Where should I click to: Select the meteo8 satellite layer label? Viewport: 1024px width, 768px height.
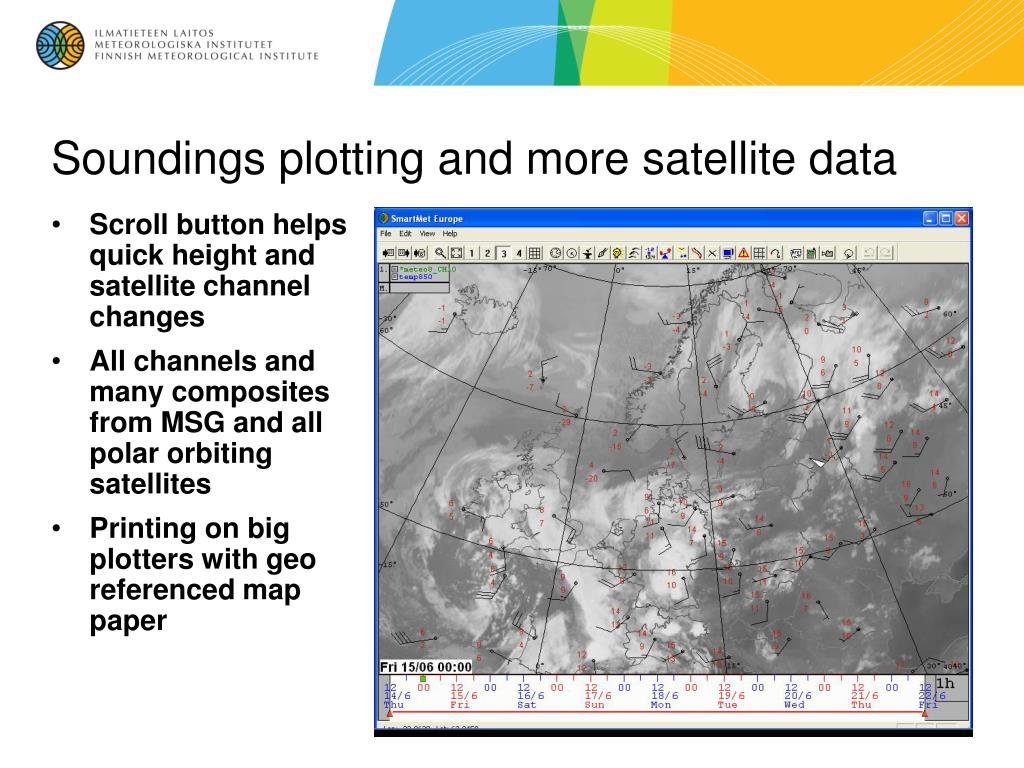pos(428,269)
